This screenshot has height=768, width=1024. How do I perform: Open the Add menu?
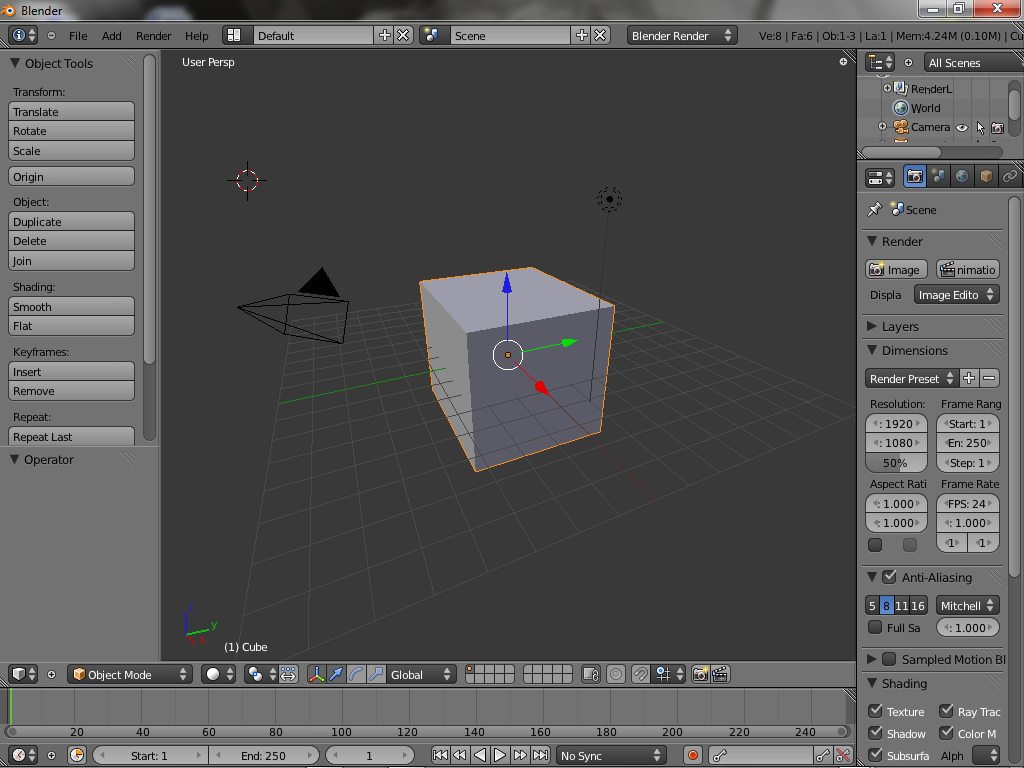(112, 36)
